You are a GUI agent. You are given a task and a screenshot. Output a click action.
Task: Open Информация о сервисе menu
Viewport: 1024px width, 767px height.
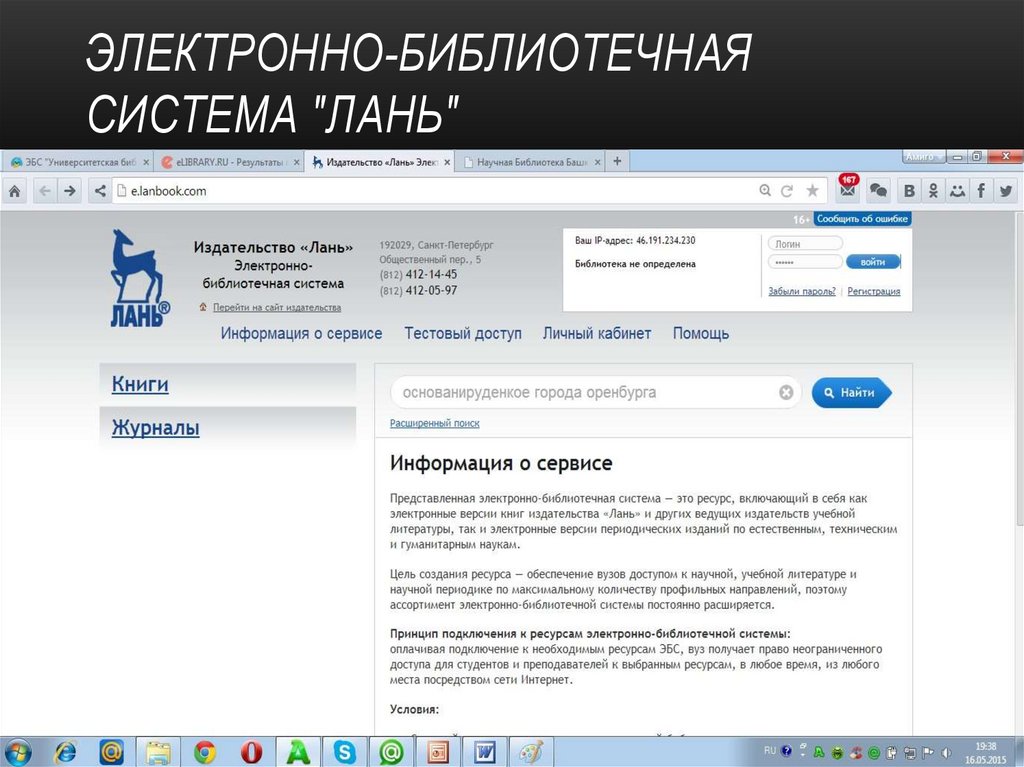(x=301, y=333)
